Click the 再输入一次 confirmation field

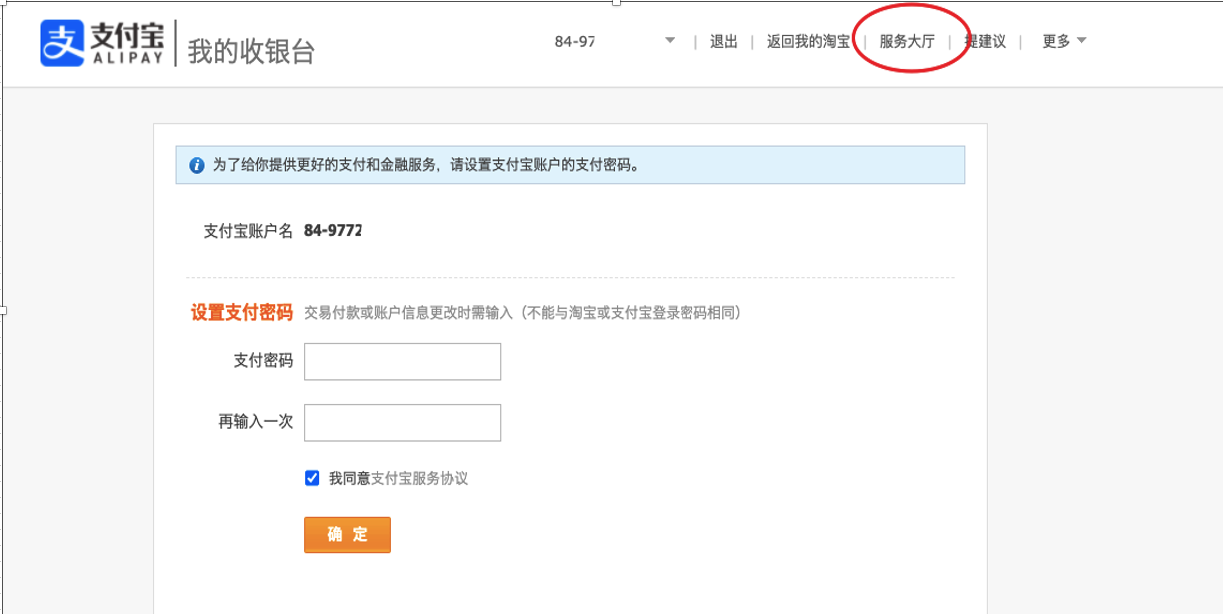click(x=402, y=423)
